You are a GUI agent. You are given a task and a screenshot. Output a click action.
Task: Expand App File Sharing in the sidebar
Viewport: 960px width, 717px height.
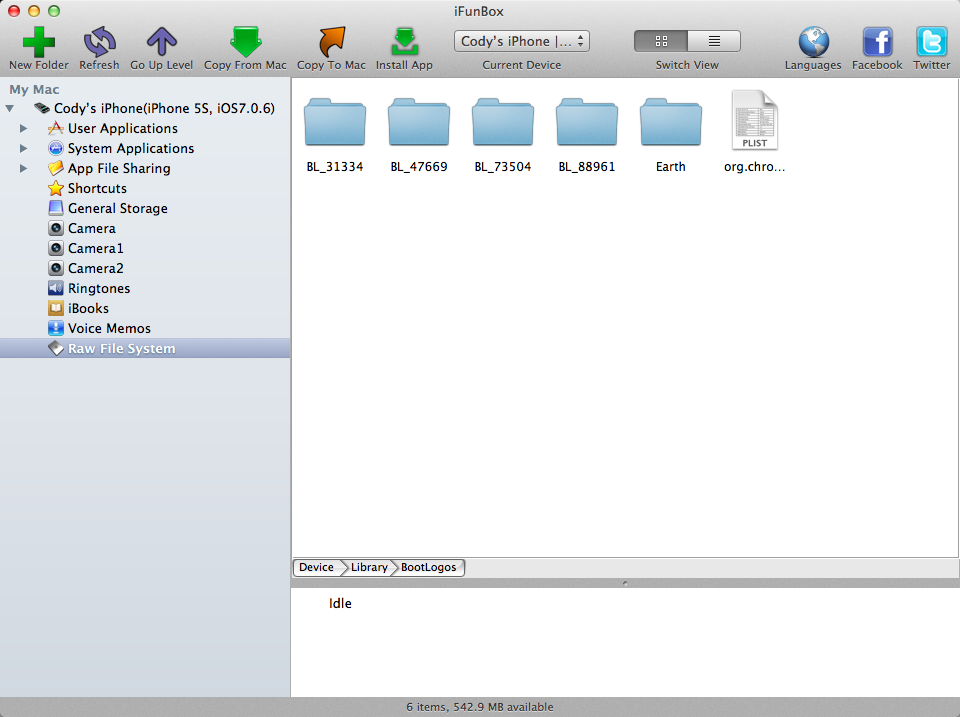tap(23, 168)
